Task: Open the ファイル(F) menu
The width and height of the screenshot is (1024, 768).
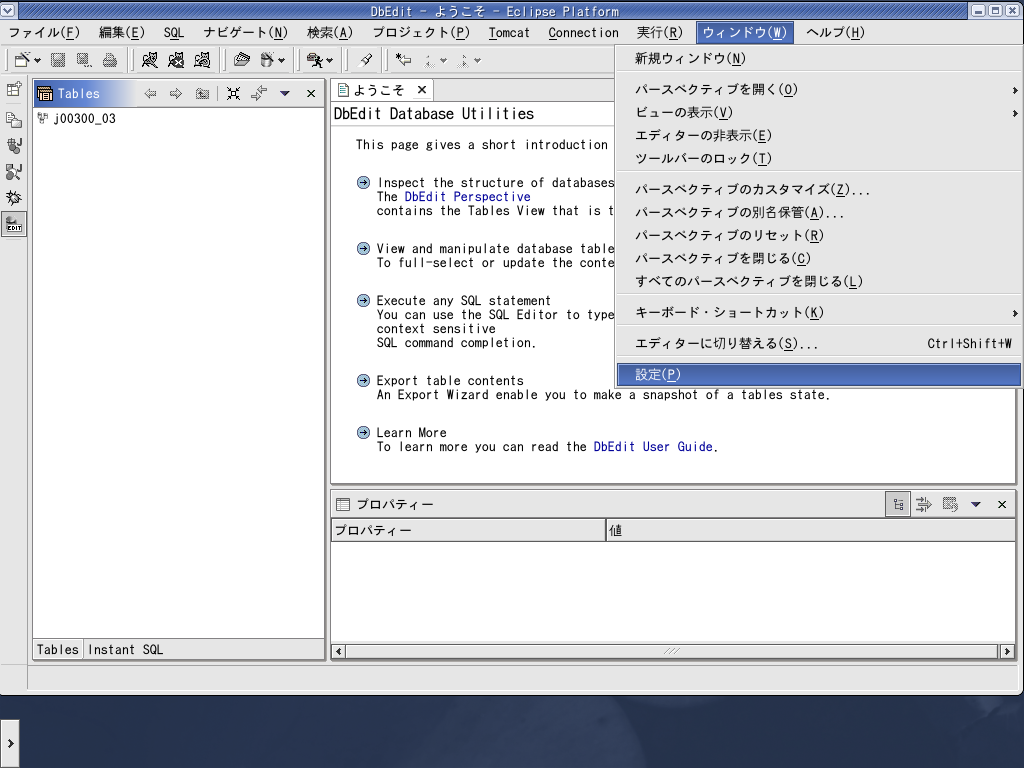Action: click(x=44, y=33)
